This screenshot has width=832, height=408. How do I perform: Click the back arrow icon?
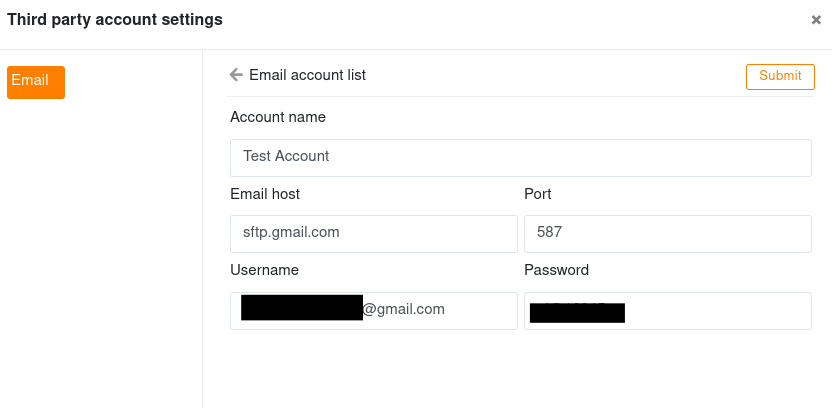236,75
